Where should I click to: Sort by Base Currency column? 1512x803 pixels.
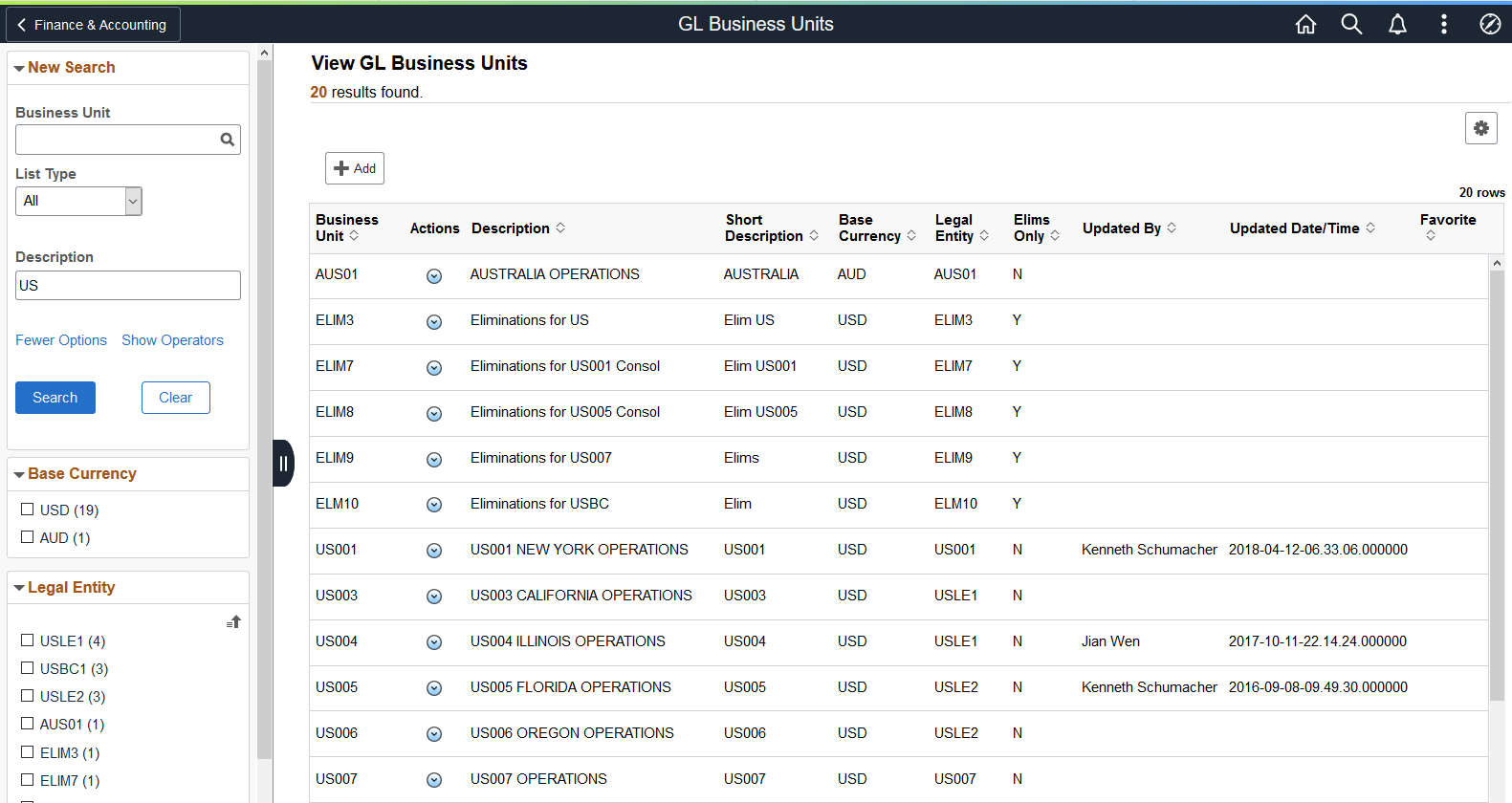coord(911,236)
